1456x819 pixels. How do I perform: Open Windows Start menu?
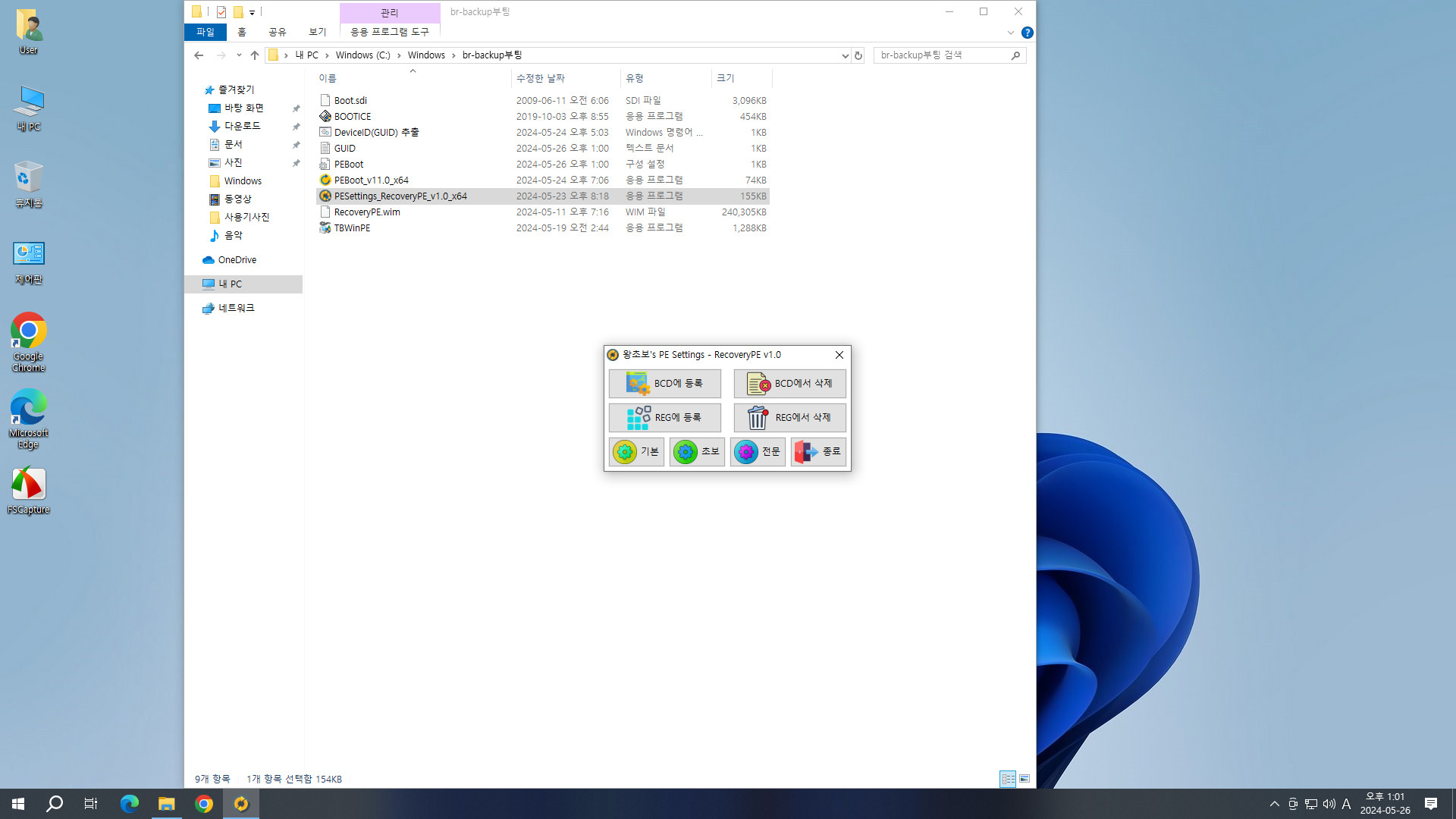tap(18, 804)
